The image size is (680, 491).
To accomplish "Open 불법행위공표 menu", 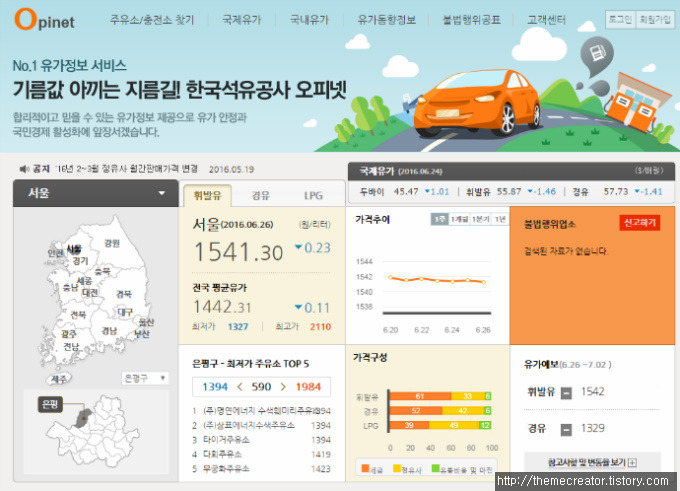I will pos(471,20).
